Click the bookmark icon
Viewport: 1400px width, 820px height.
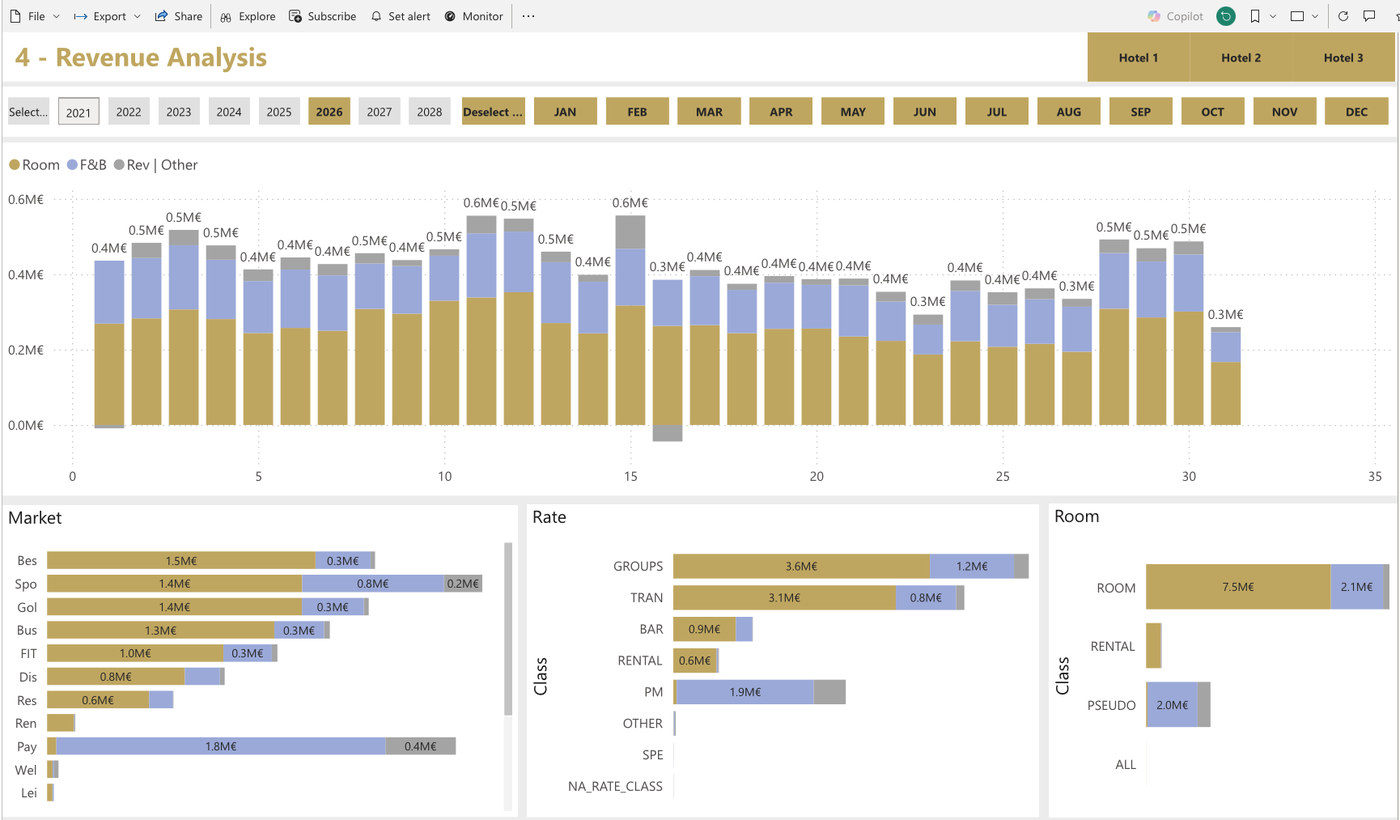point(1255,16)
